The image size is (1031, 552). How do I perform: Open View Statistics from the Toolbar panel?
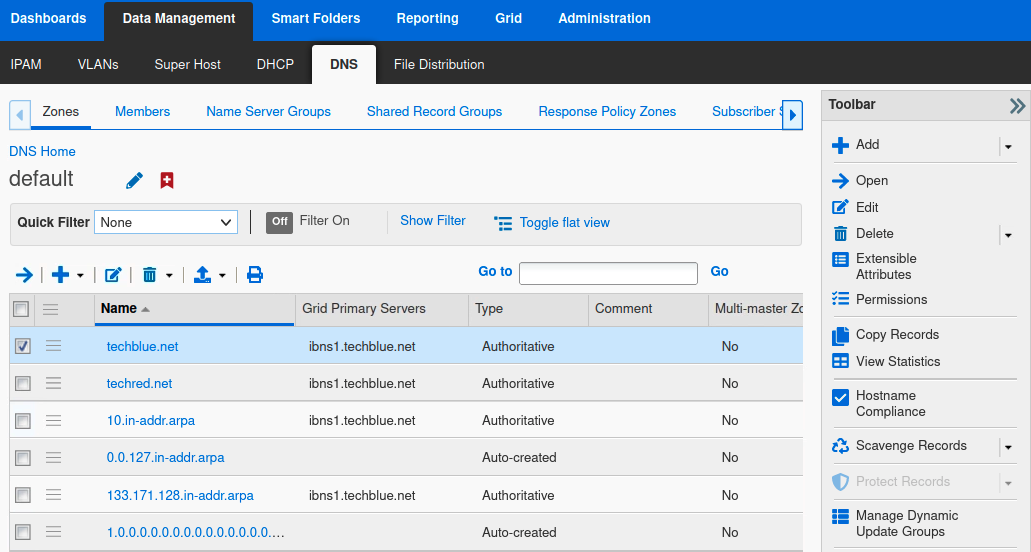pos(897,361)
